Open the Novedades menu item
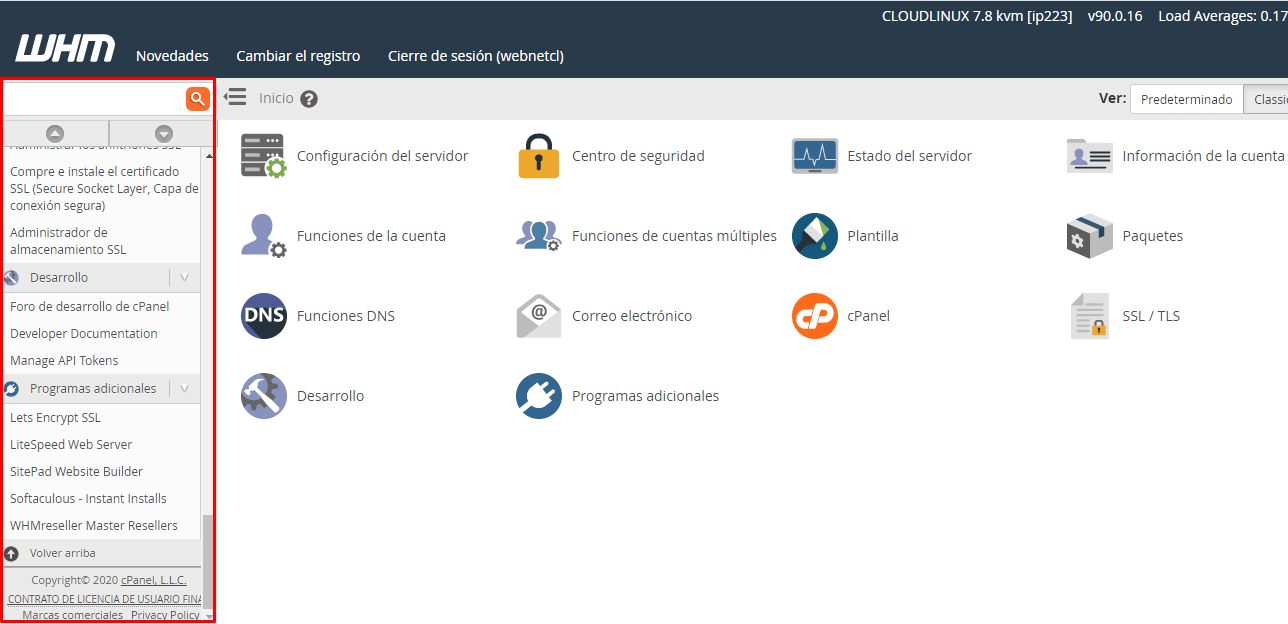This screenshot has height=624, width=1288. [x=172, y=56]
